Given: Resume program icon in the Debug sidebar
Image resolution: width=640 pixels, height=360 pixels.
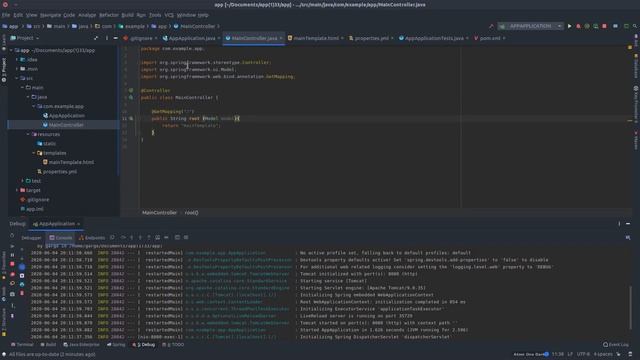Looking at the screenshot, I should pos(12,246).
